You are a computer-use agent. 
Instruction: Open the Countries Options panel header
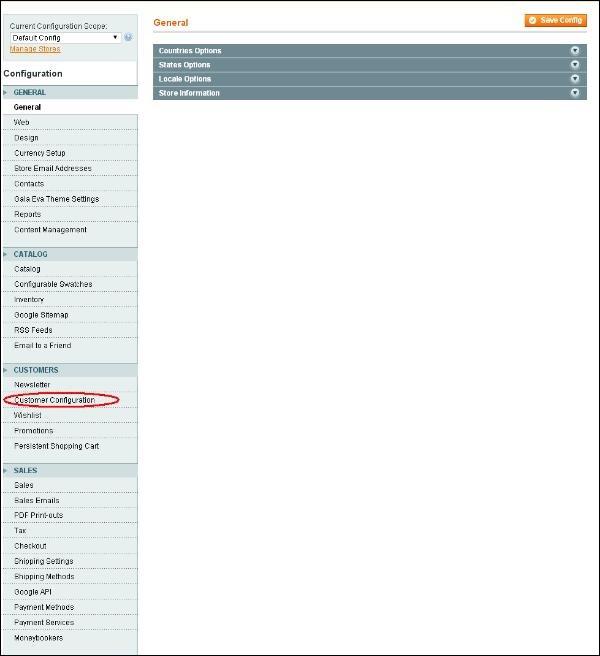click(370, 51)
